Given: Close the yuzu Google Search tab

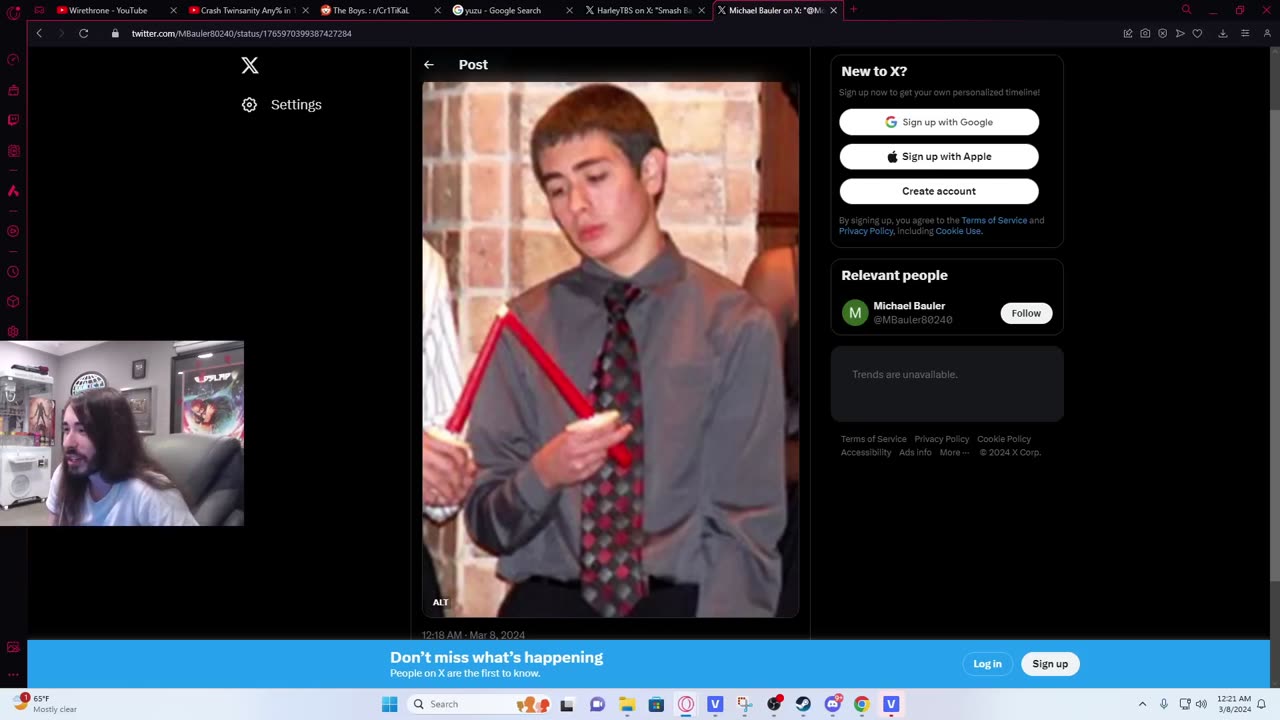Looking at the screenshot, I should point(570,10).
